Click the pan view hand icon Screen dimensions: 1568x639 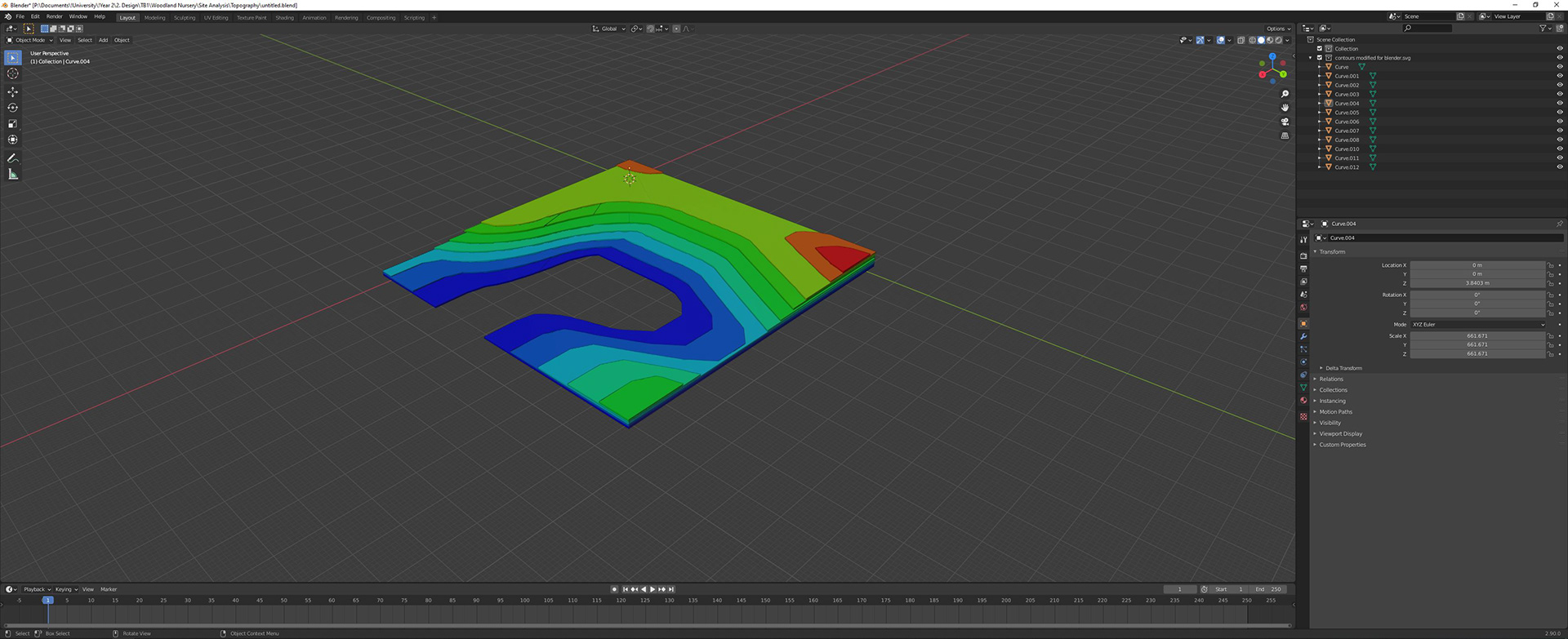click(1285, 108)
